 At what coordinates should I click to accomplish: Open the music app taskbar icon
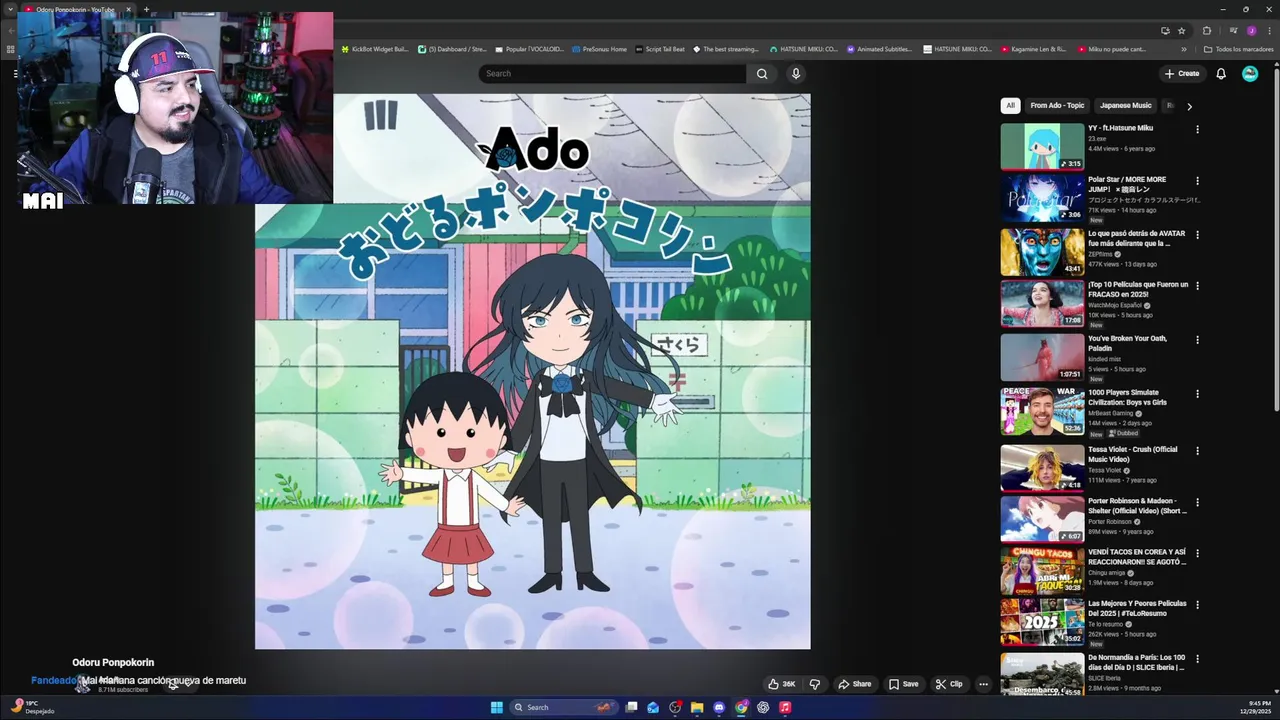pos(785,707)
